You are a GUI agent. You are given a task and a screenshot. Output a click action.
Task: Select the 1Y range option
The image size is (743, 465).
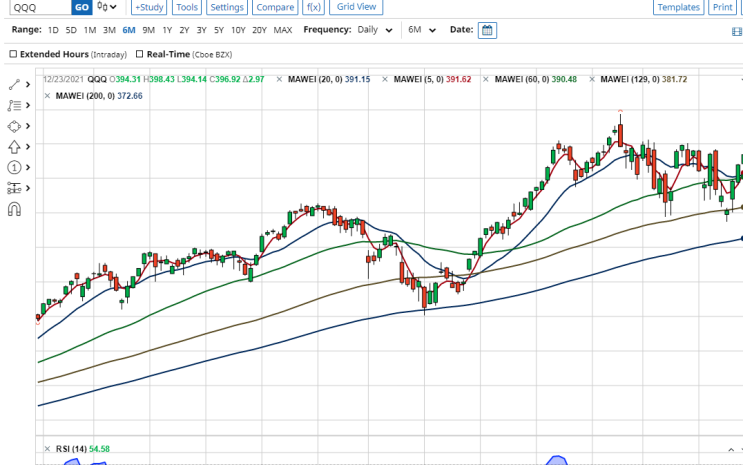pos(167,30)
